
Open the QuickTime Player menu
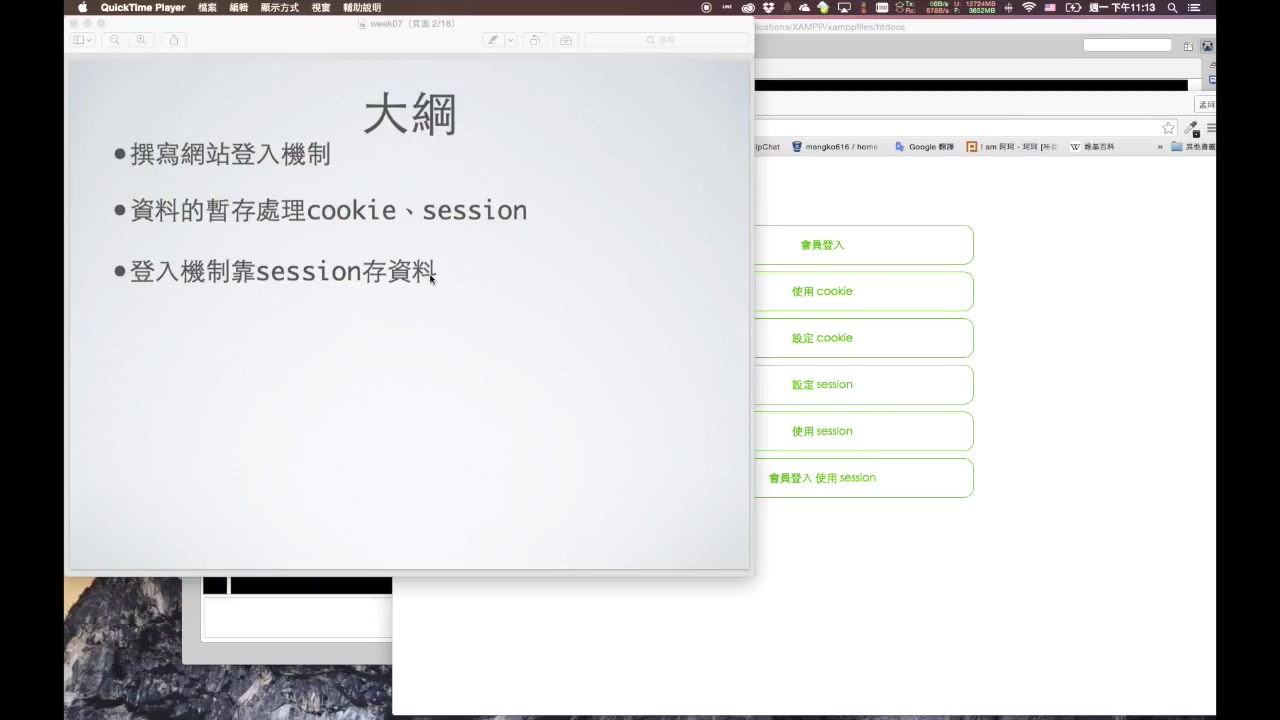[x=142, y=7]
